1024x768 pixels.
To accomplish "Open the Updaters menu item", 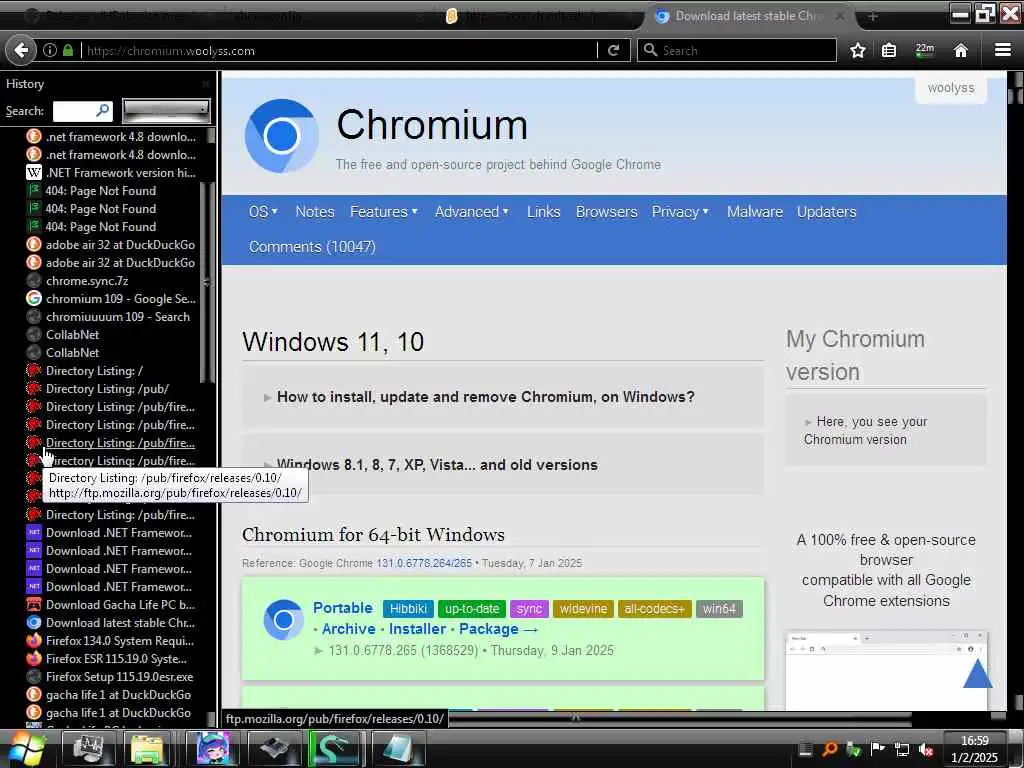I will [x=827, y=212].
